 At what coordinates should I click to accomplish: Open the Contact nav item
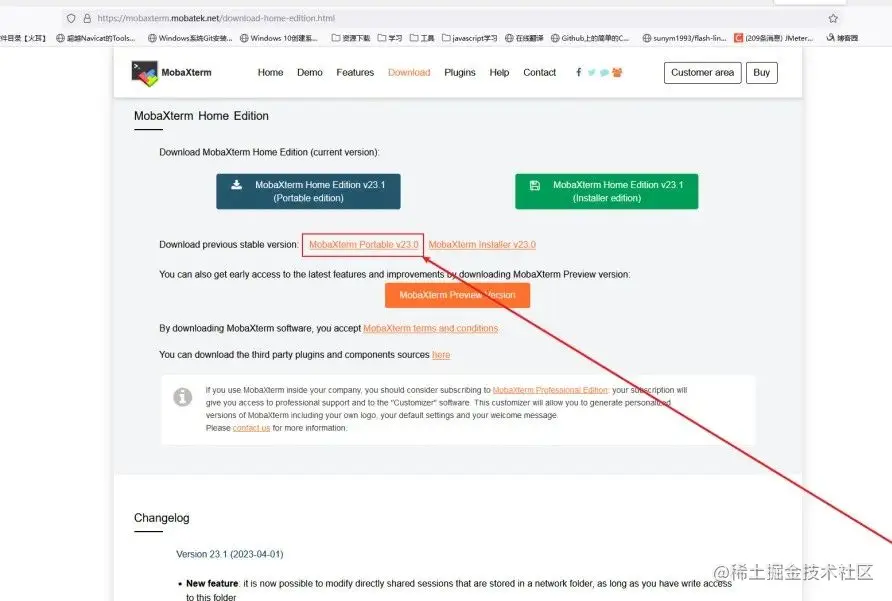539,72
